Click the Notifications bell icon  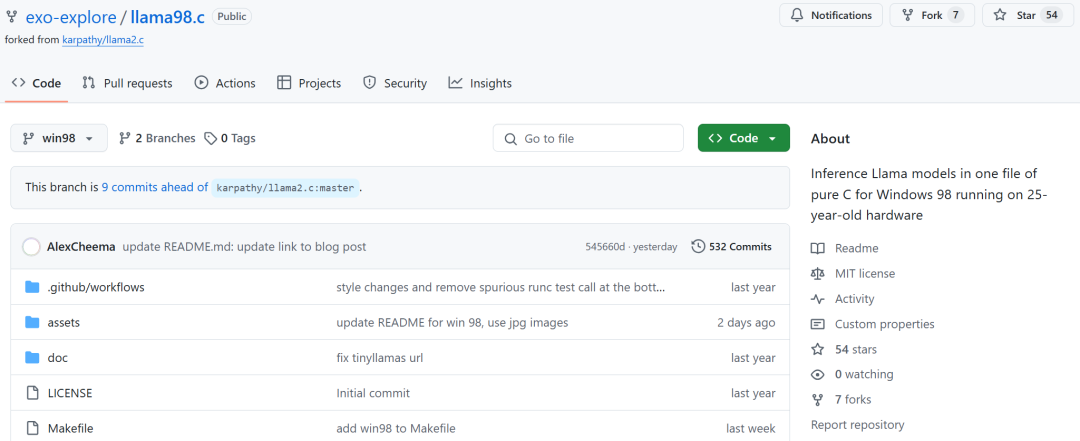[797, 15]
